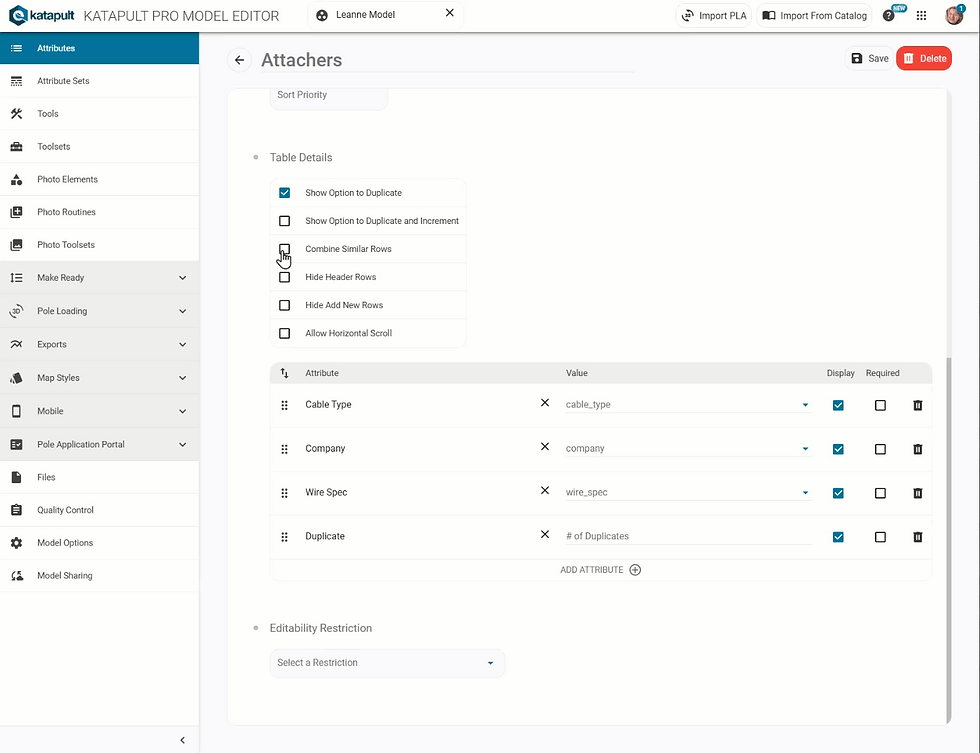Click the Tools wrench icon in sidebar
Image resolution: width=980 pixels, height=753 pixels.
point(17,114)
